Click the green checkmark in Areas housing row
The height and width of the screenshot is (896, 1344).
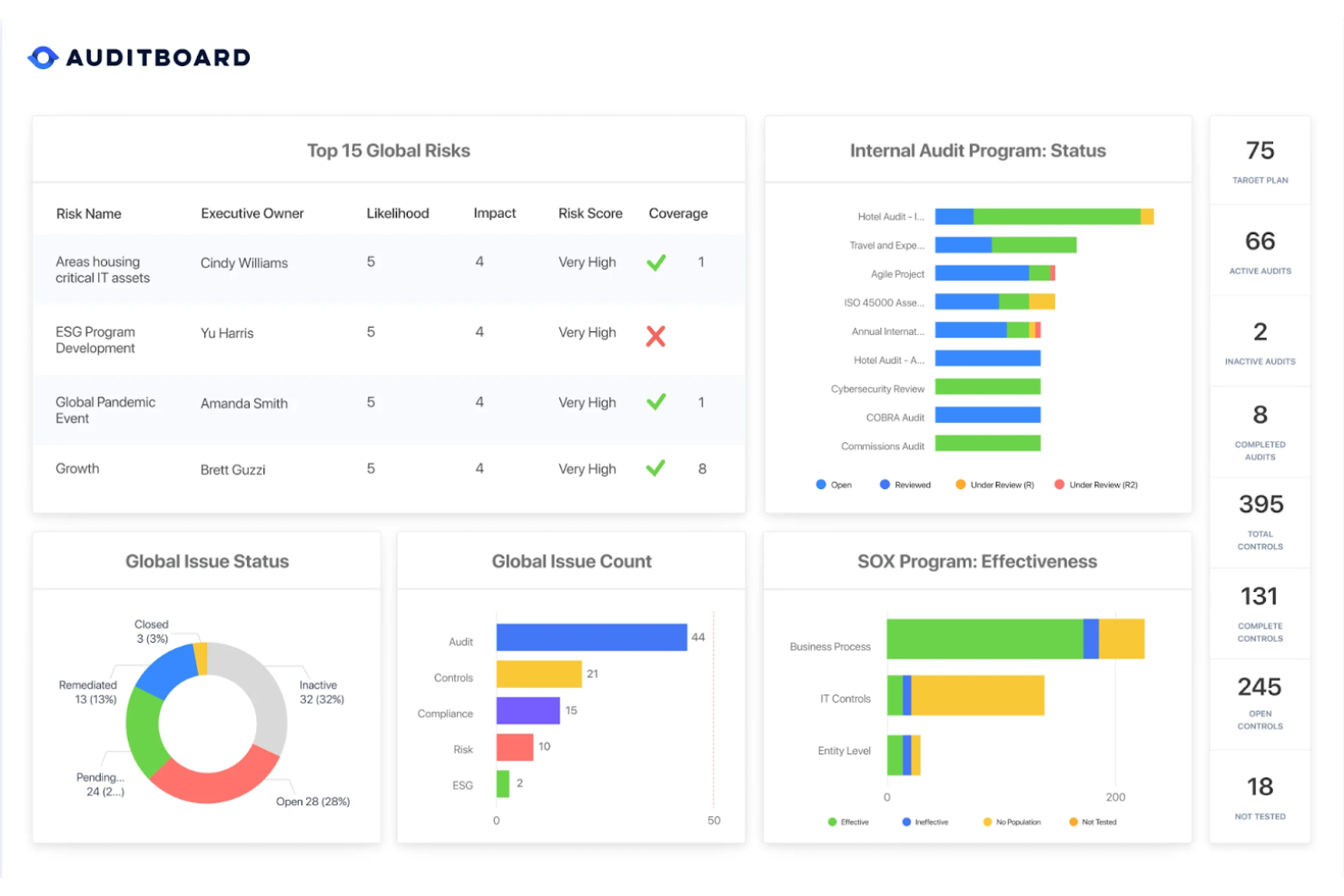[x=657, y=262]
